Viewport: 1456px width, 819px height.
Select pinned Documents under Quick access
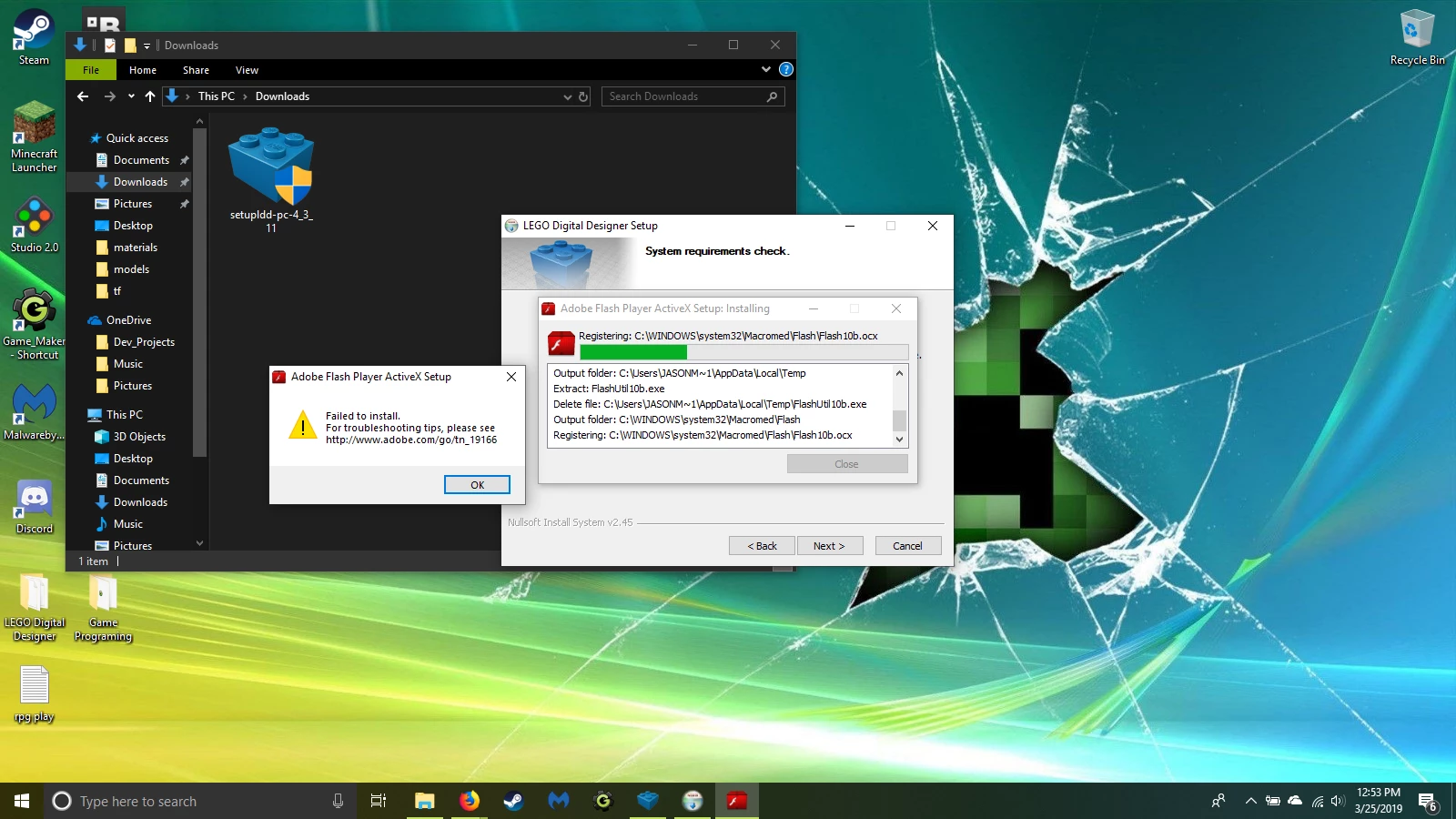pos(141,160)
